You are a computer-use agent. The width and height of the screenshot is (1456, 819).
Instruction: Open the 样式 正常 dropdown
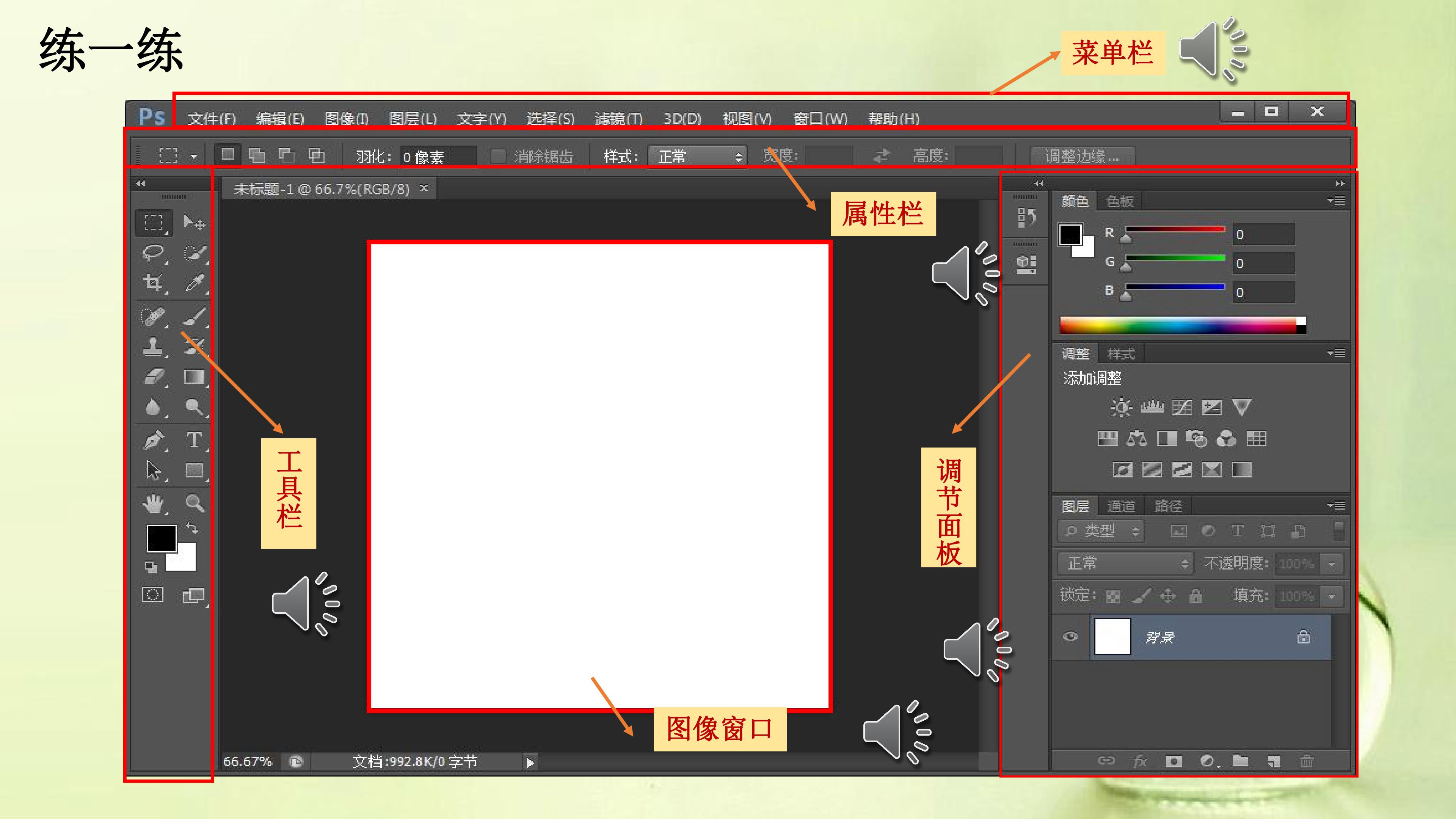point(698,156)
